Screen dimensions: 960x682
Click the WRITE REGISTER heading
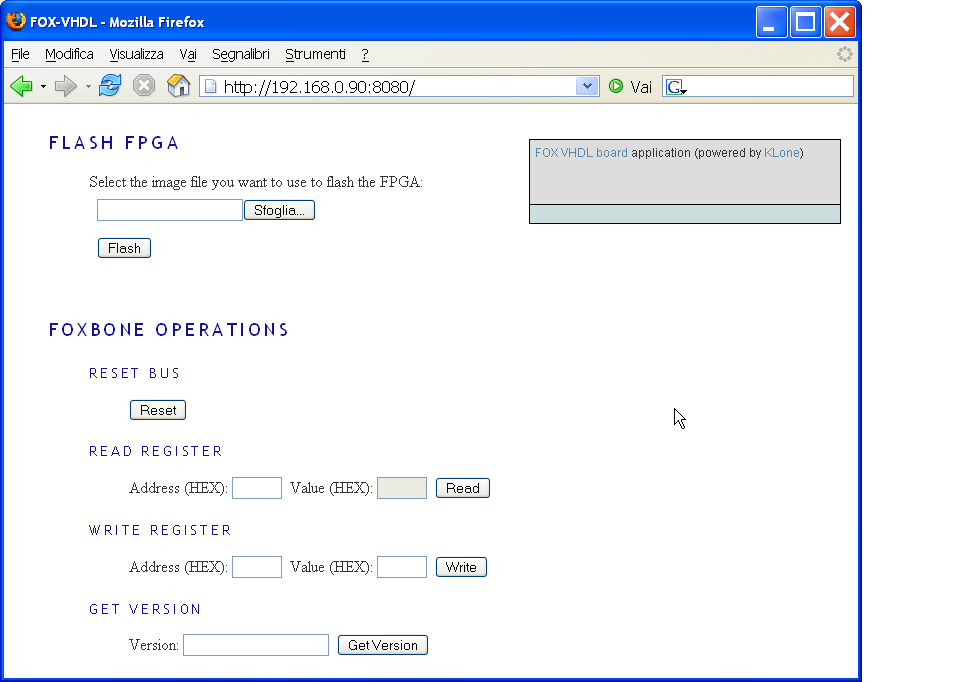[x=160, y=530]
